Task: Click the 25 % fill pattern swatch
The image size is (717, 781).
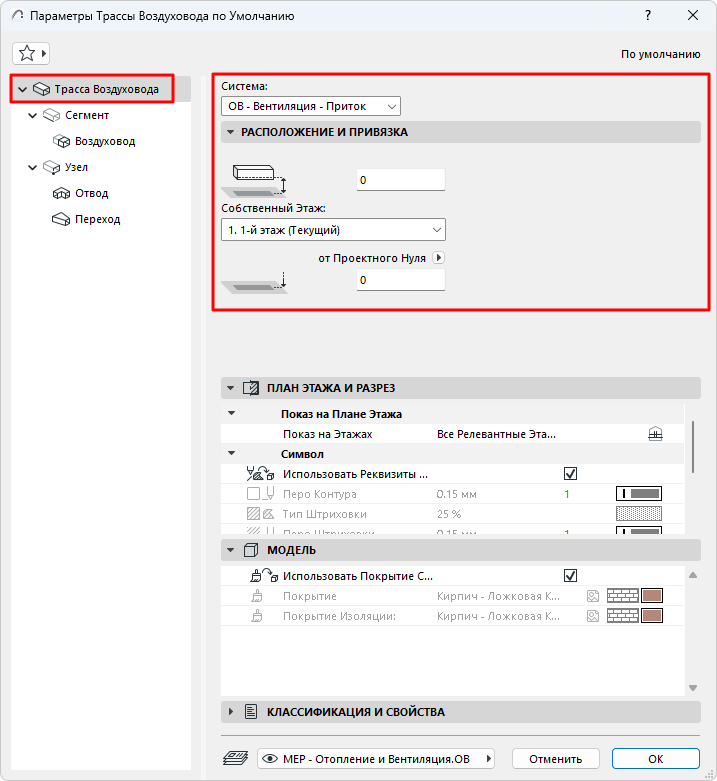Action: click(x=639, y=514)
